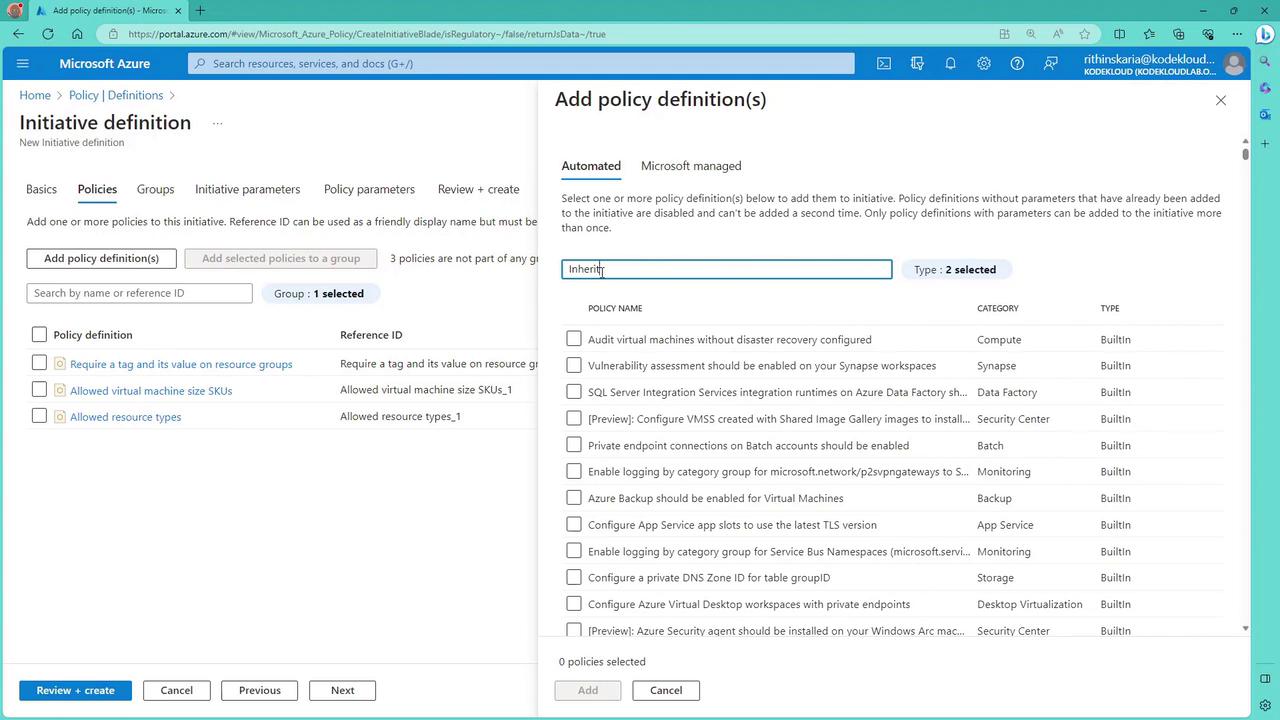Go to the Review + create tab
Screen dimensions: 1280x720
click(478, 189)
